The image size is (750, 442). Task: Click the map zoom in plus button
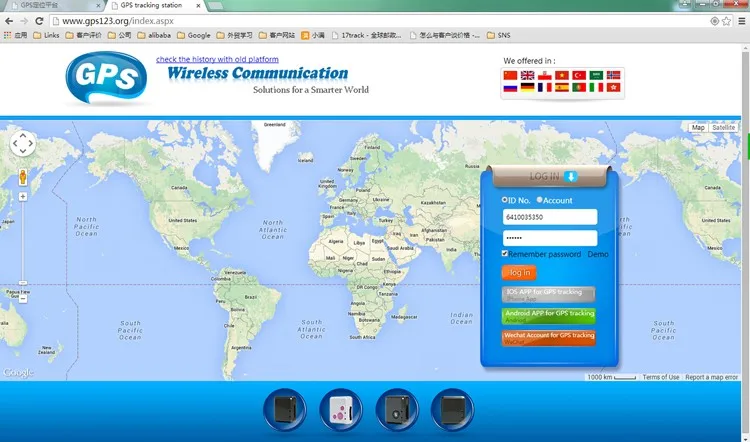(x=22, y=197)
